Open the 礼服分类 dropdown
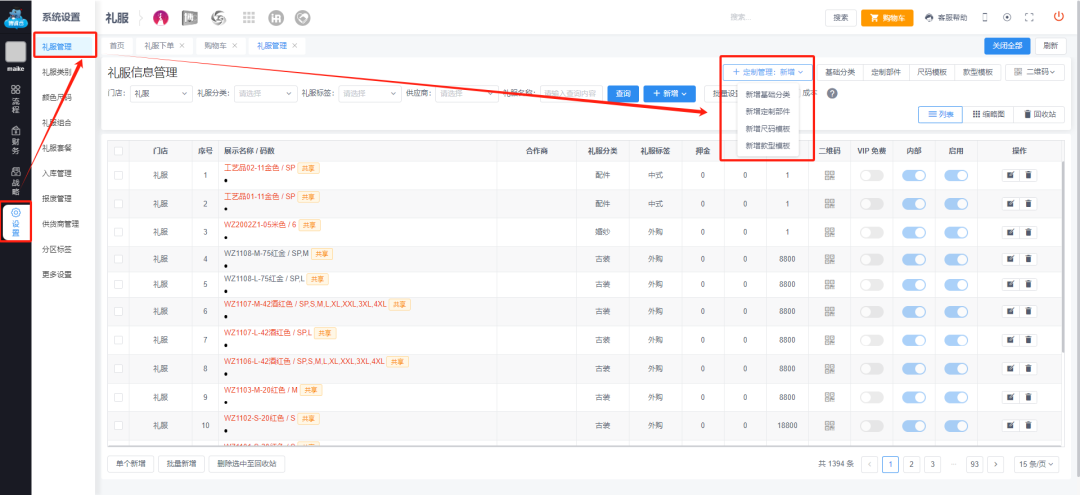 (264, 94)
